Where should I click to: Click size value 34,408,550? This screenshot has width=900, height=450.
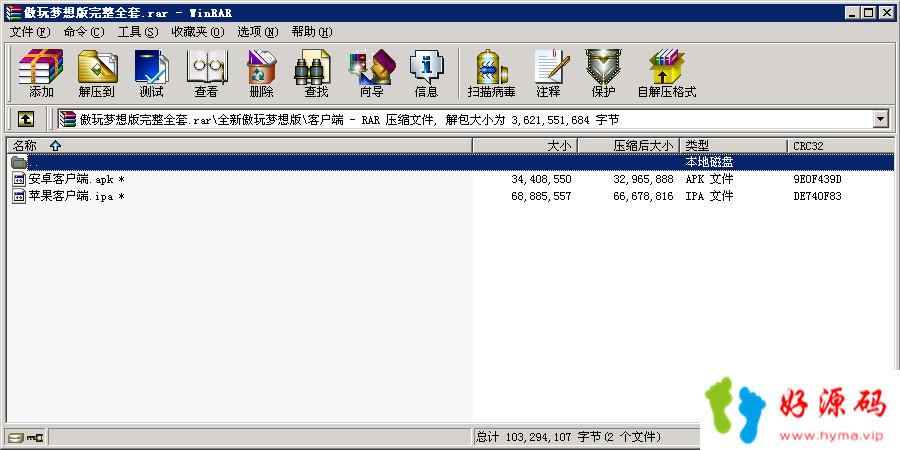click(541, 180)
